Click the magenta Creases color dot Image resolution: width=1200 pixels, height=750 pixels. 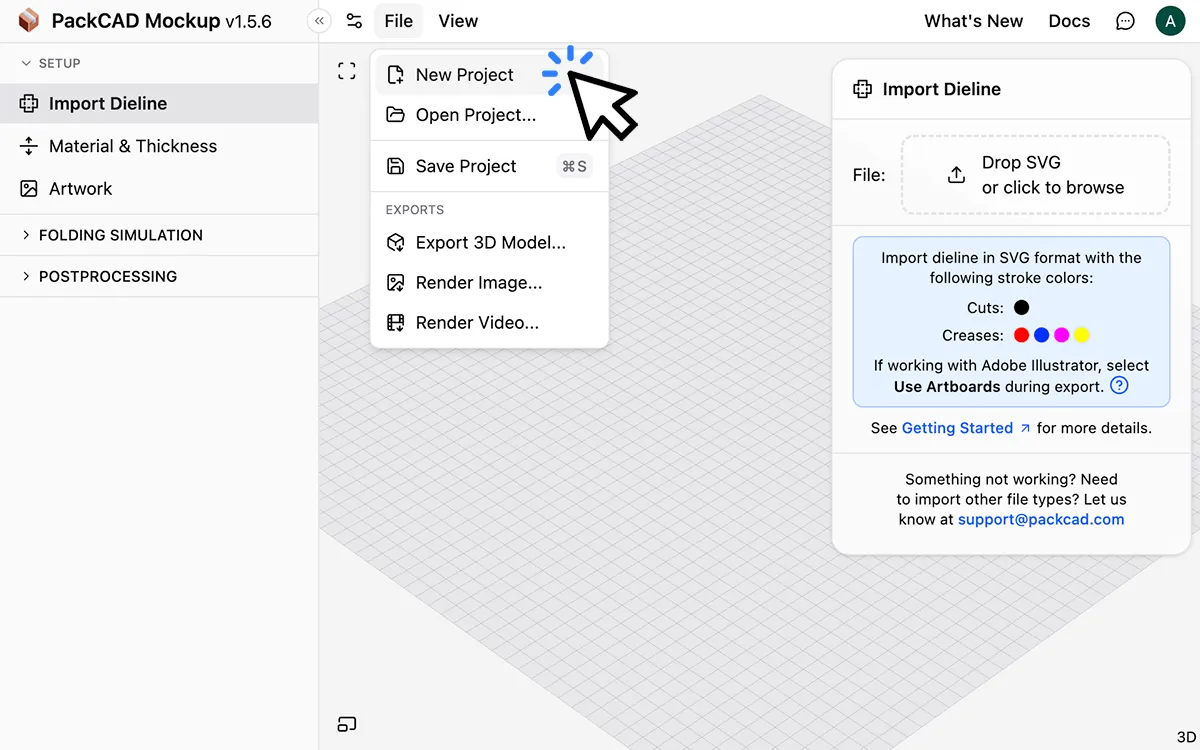click(x=1061, y=336)
